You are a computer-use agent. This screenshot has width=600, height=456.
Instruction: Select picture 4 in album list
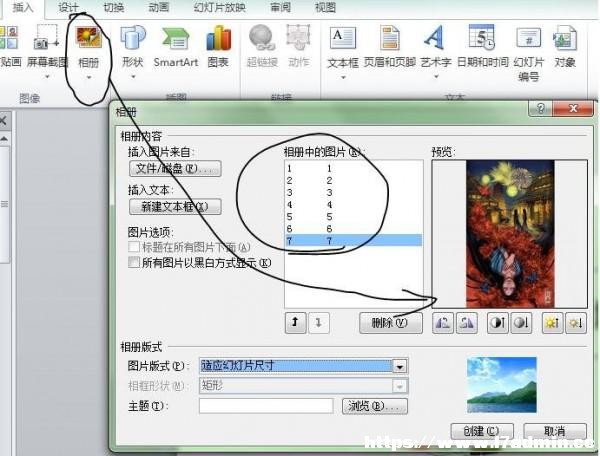click(x=354, y=205)
